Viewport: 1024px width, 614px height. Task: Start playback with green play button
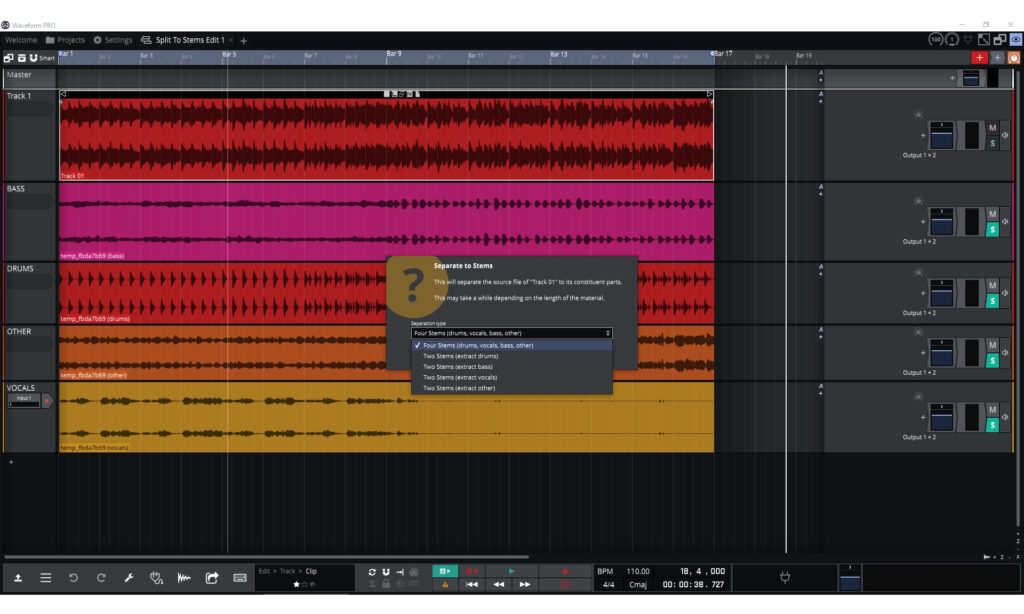pyautogui.click(x=511, y=572)
